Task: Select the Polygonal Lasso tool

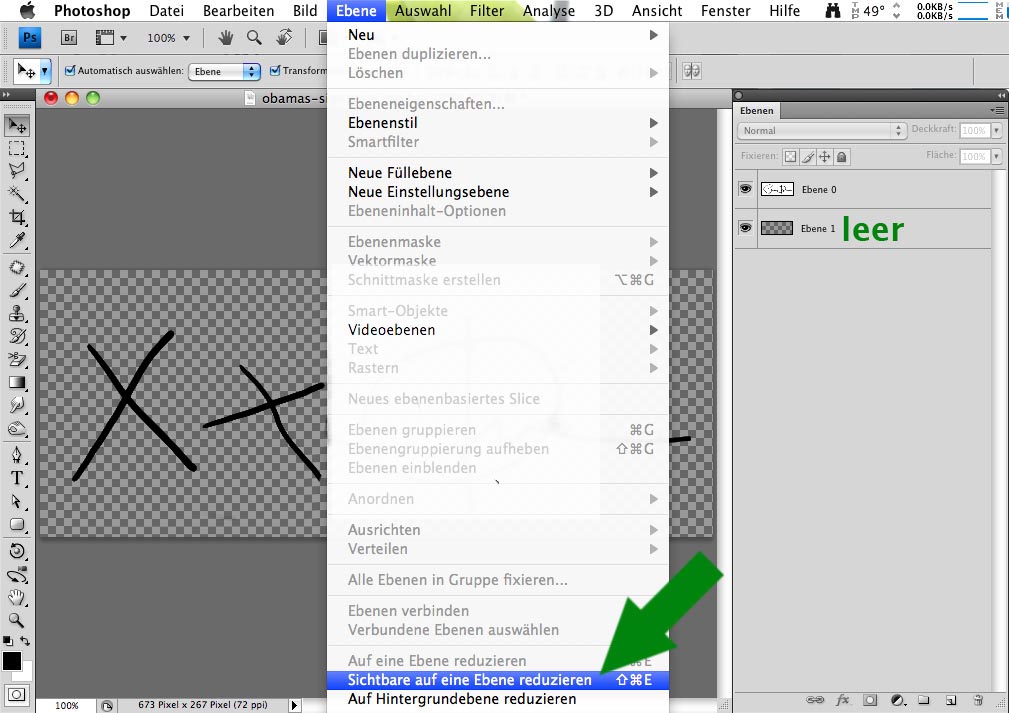Action: coord(17,171)
